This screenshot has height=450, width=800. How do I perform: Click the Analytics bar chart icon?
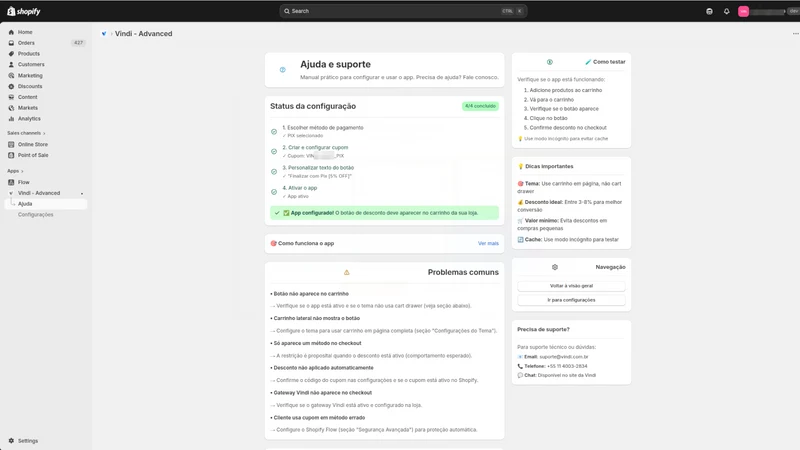(x=11, y=118)
